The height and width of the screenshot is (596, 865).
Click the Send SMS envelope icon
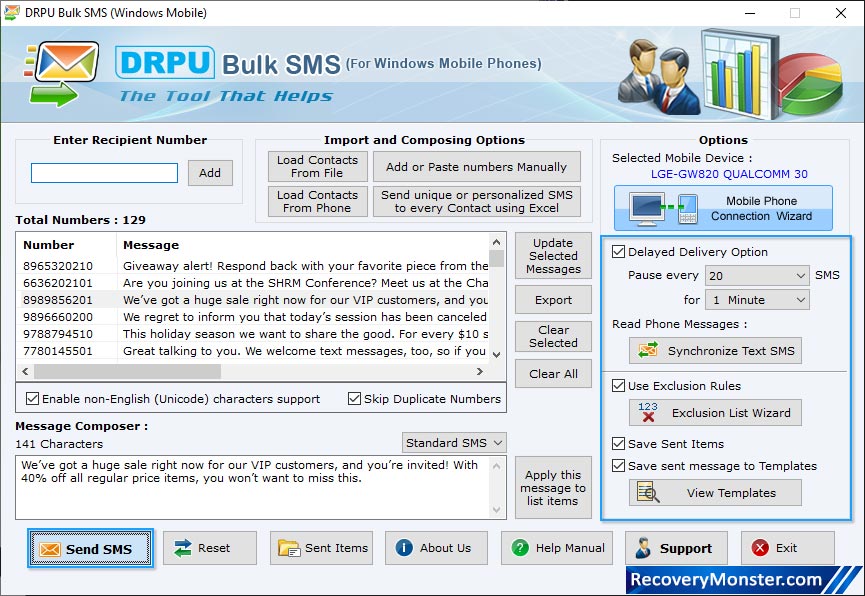54,548
